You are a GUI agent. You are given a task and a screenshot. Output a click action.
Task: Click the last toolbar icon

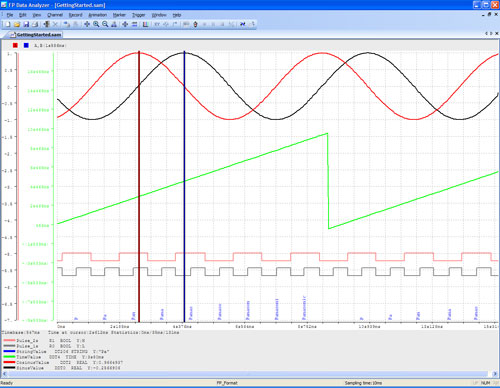tap(252, 24)
